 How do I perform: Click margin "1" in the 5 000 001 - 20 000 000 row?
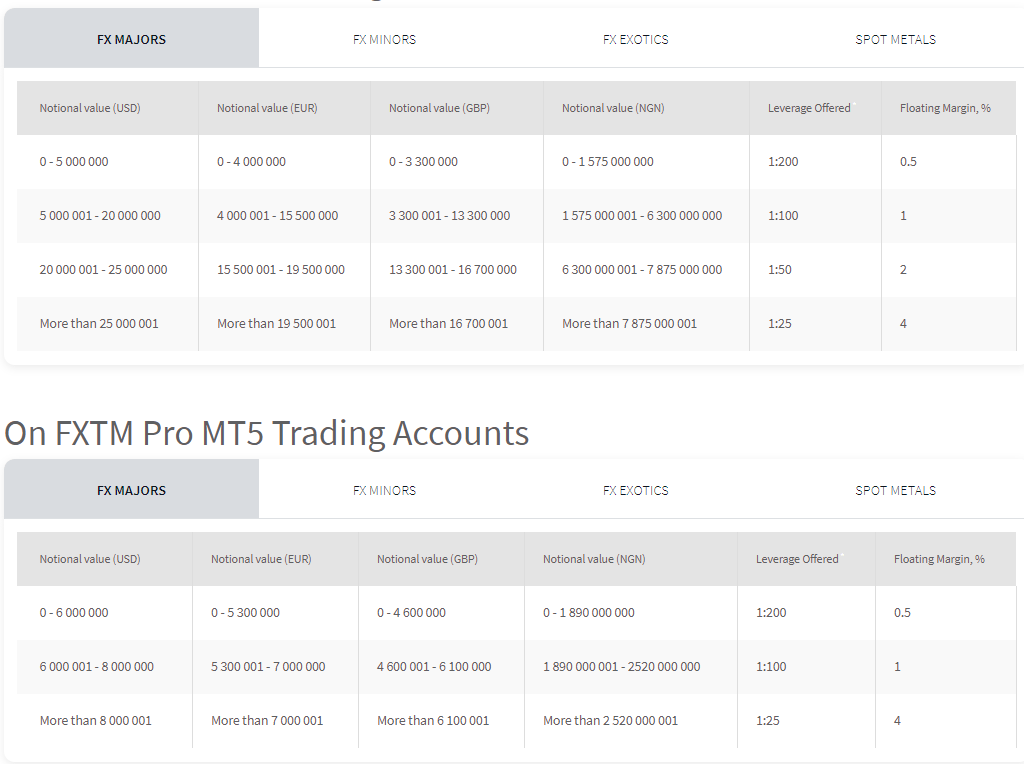click(903, 215)
